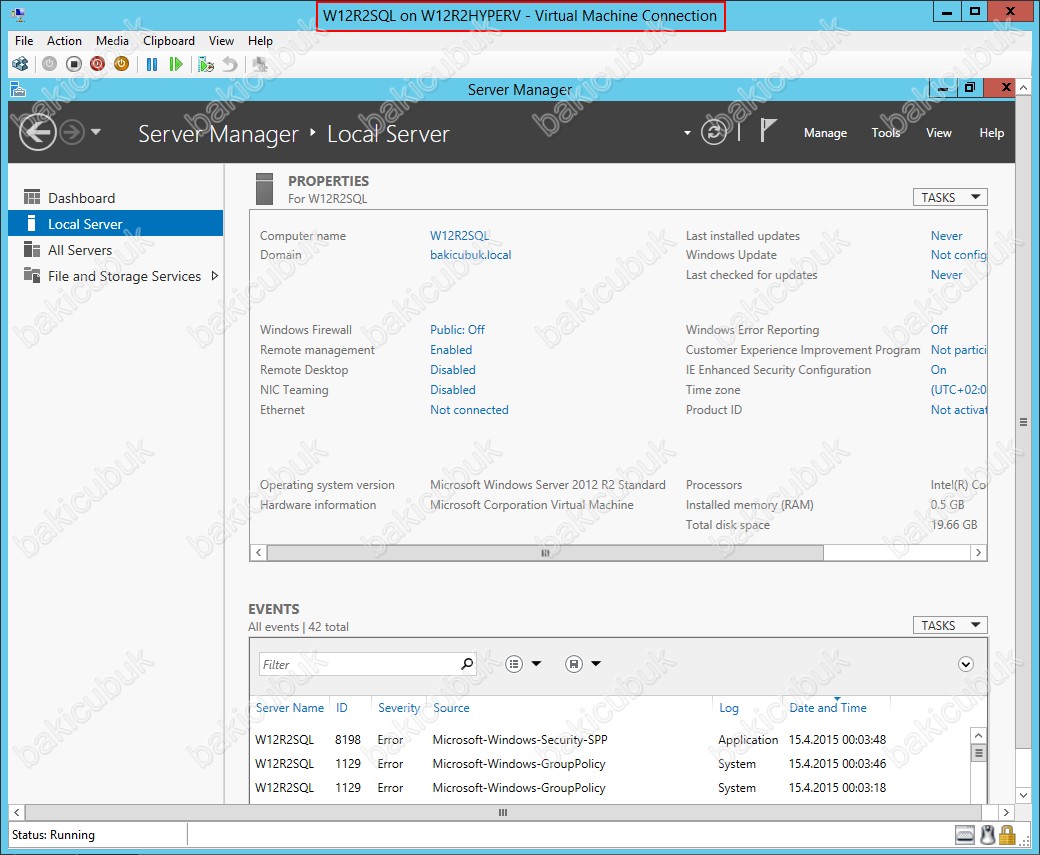Create a checkpoint of the VM
The width and height of the screenshot is (1040, 855).
click(206, 64)
